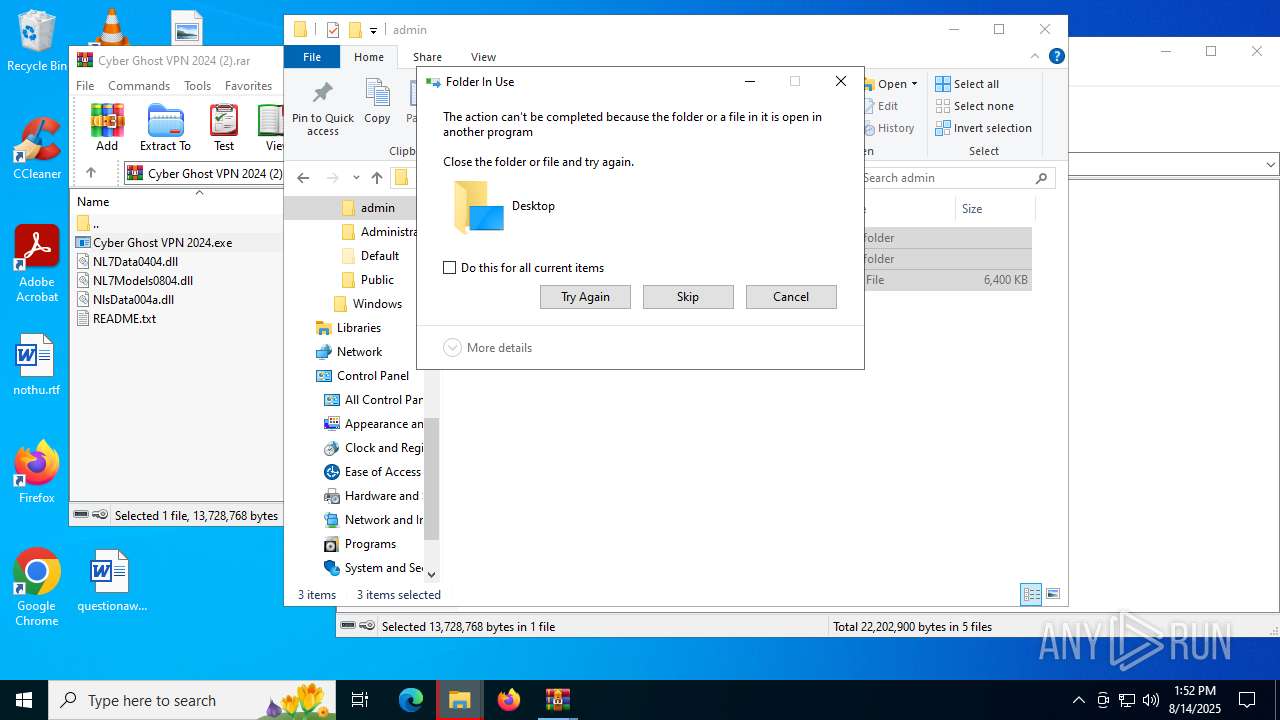Open Google Chrome desktop icon
Viewport: 1280px width, 720px height.
coord(37,588)
